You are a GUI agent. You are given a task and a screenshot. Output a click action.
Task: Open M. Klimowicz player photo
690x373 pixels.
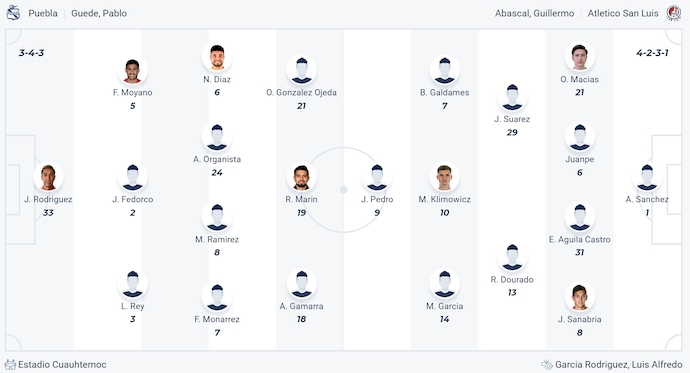(x=444, y=177)
